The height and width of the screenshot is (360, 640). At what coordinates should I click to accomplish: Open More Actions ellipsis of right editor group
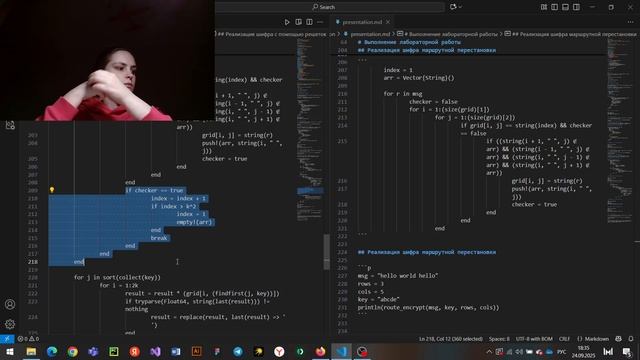point(631,22)
